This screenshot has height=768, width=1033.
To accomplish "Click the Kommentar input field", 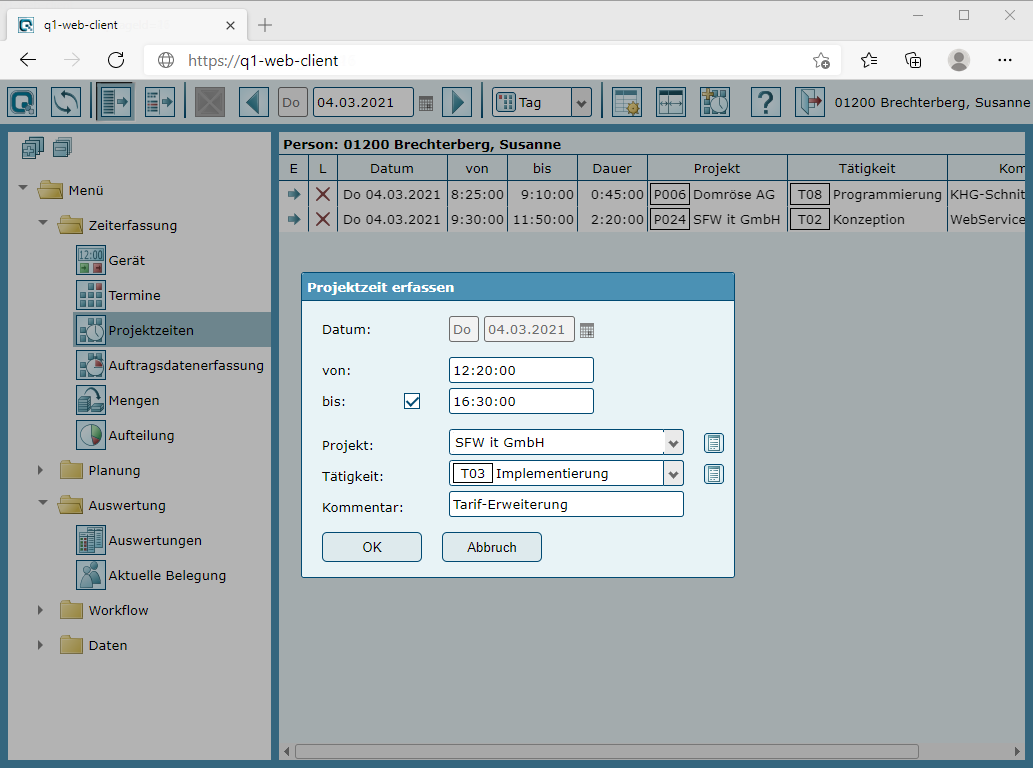I will (566, 505).
